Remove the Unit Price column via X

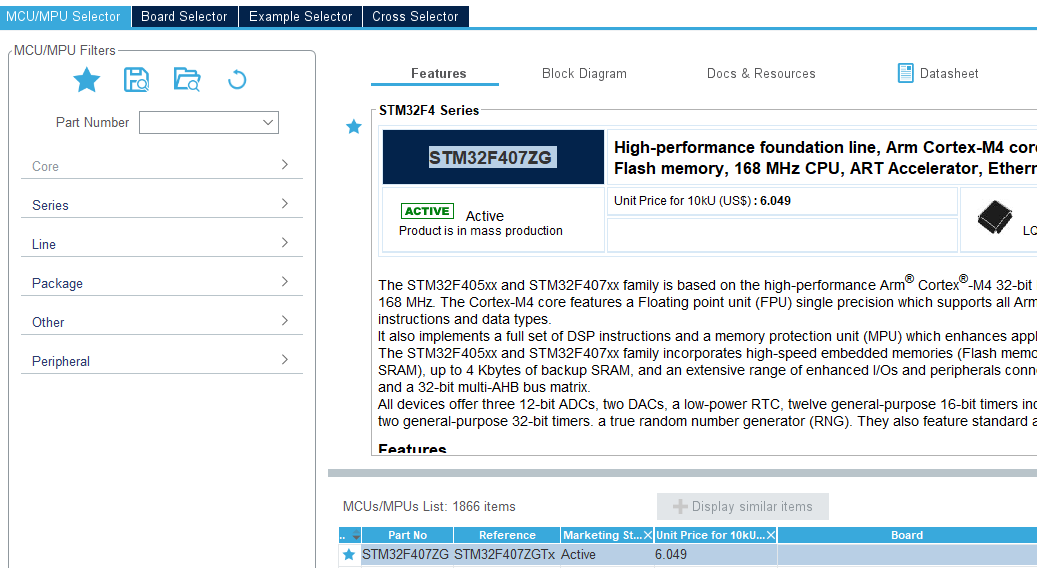(770, 535)
